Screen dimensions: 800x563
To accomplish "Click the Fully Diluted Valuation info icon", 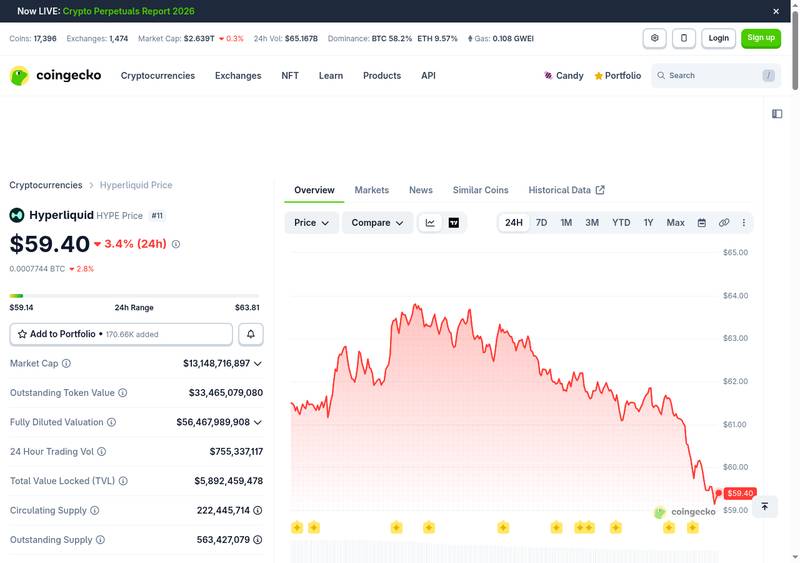I will (x=111, y=422).
